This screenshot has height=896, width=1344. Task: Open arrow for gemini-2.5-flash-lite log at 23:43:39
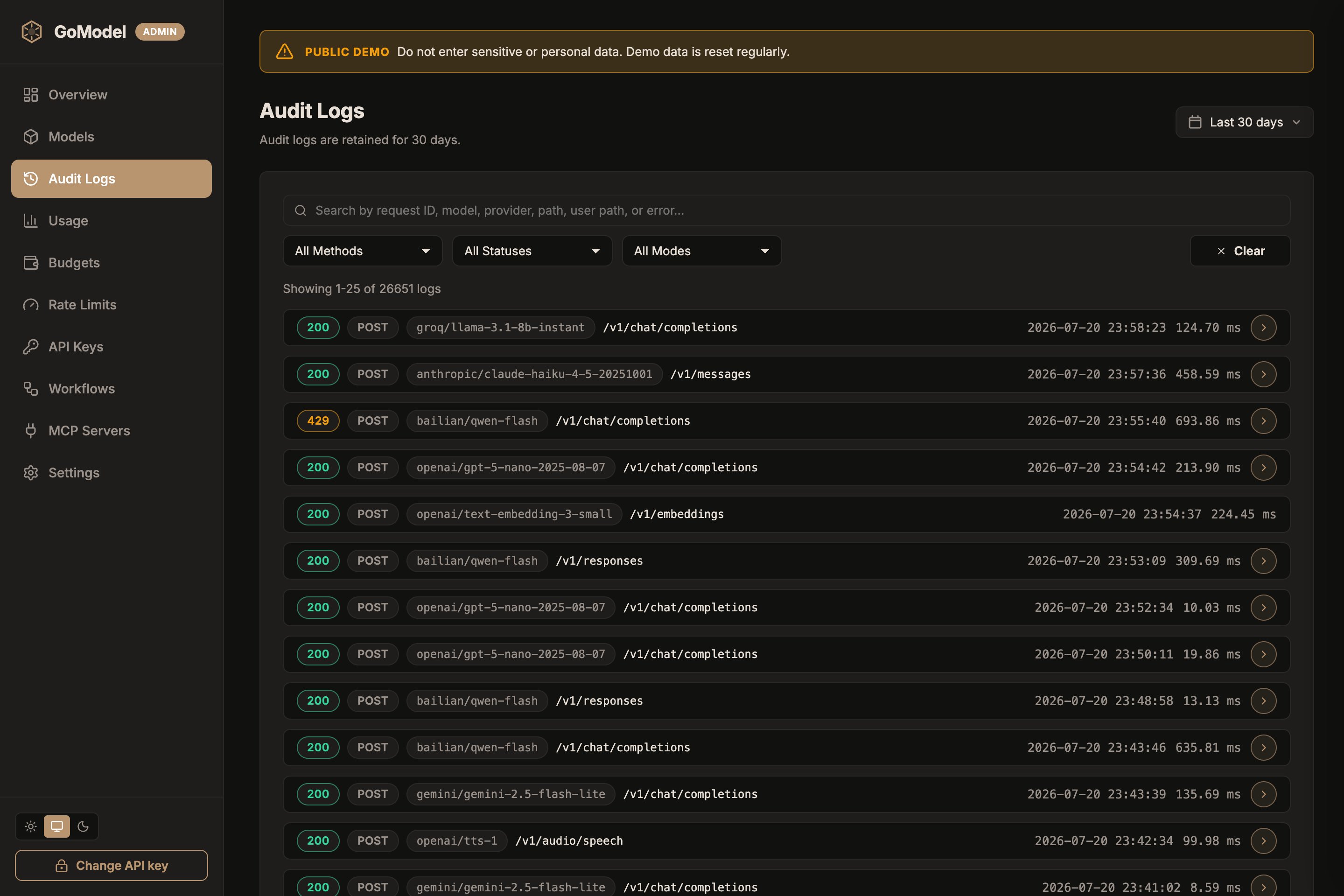(x=1263, y=794)
